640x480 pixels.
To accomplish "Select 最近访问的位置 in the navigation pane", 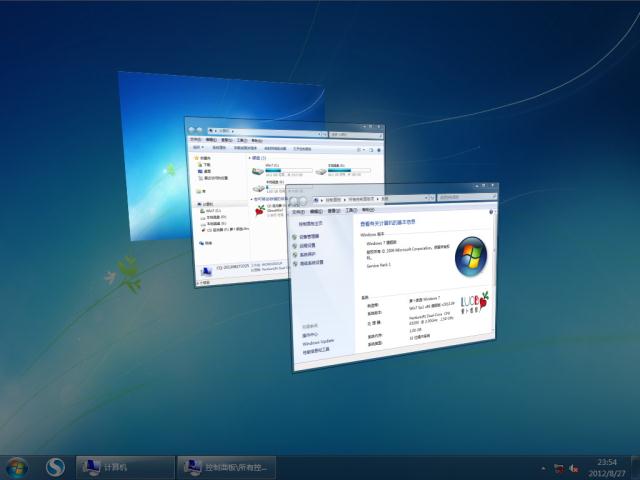I will (x=213, y=178).
